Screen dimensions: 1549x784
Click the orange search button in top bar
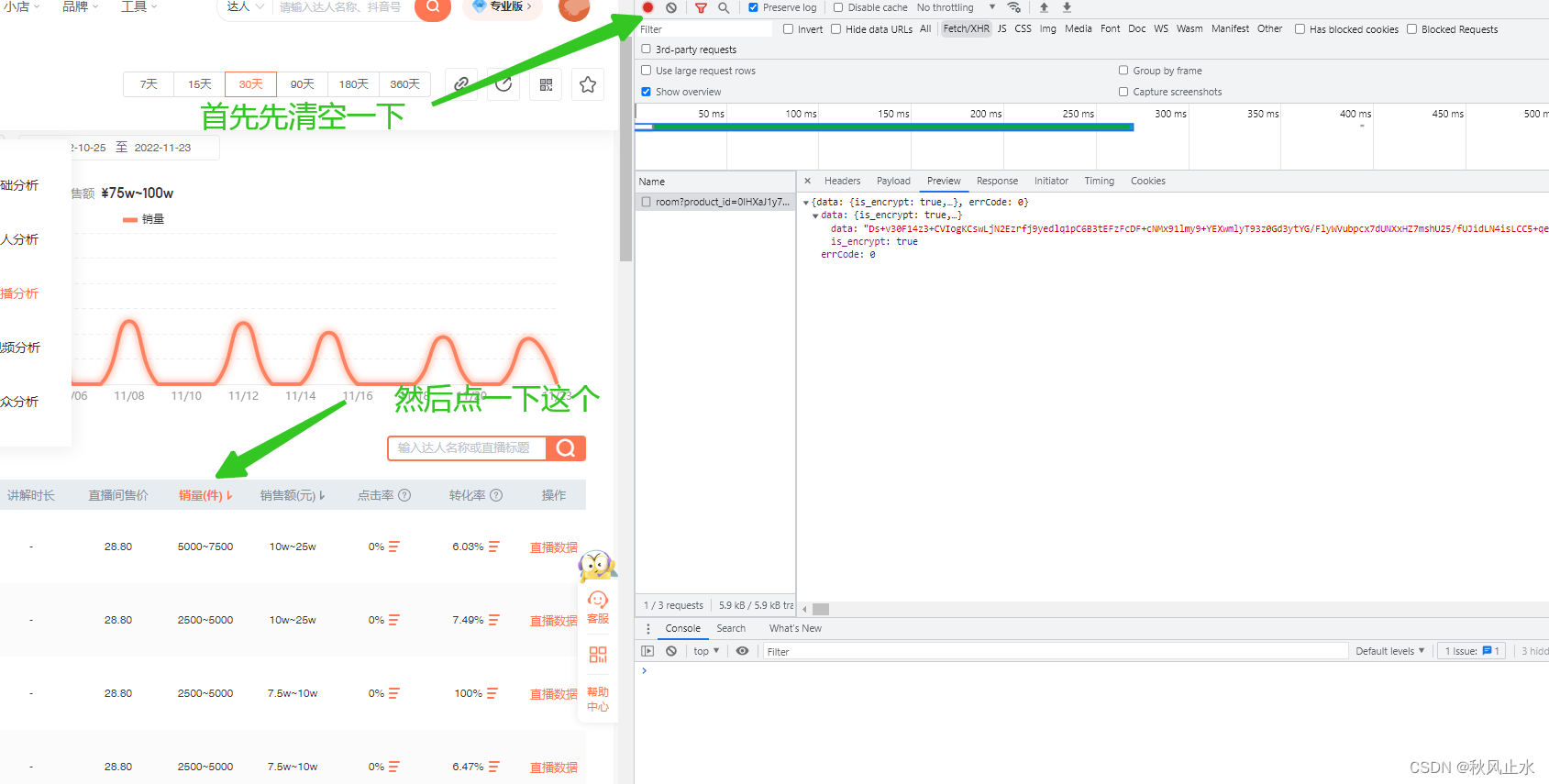pyautogui.click(x=433, y=7)
